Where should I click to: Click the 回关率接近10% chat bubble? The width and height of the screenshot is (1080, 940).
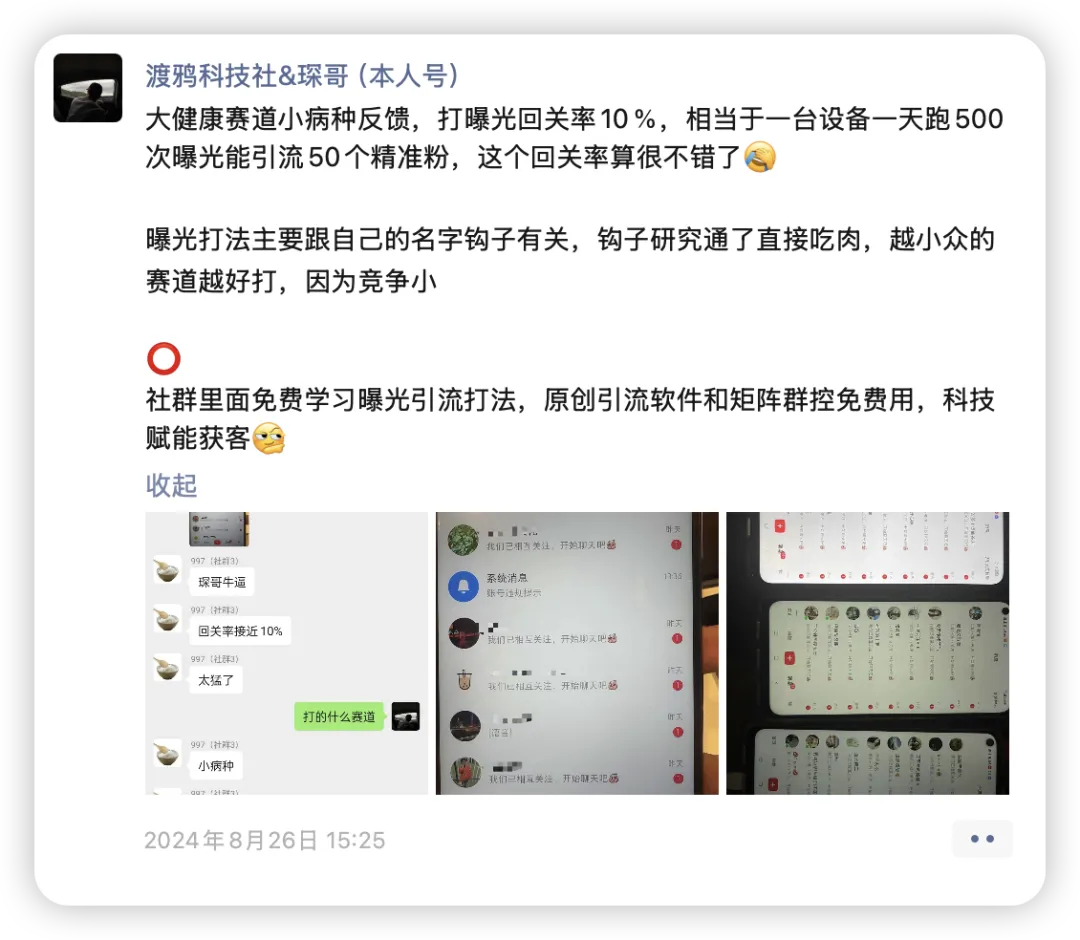point(240,631)
